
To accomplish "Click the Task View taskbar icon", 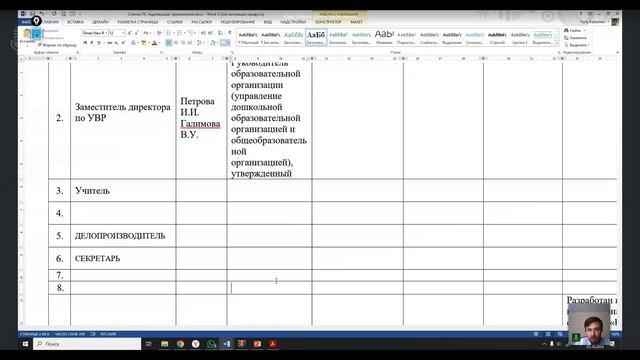I will tap(149, 344).
